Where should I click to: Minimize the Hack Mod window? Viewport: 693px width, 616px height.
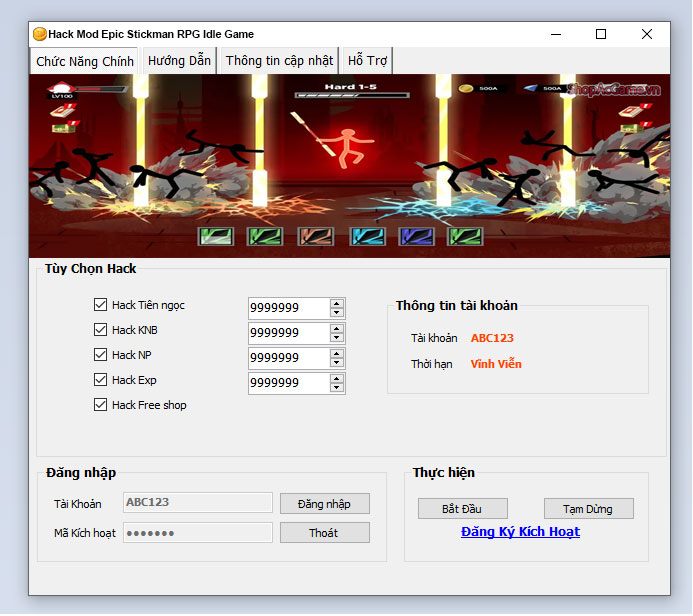556,34
